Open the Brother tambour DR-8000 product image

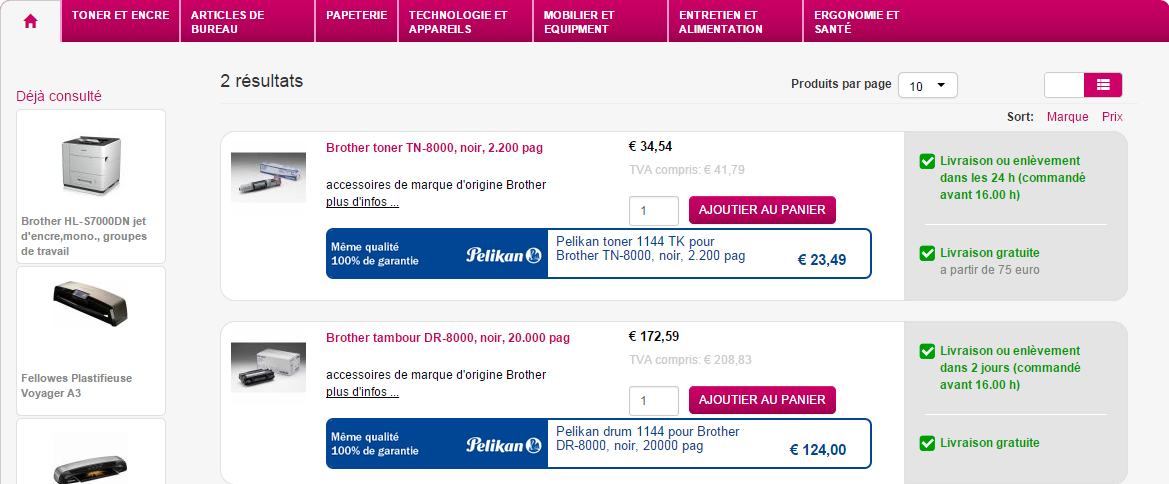click(x=268, y=366)
